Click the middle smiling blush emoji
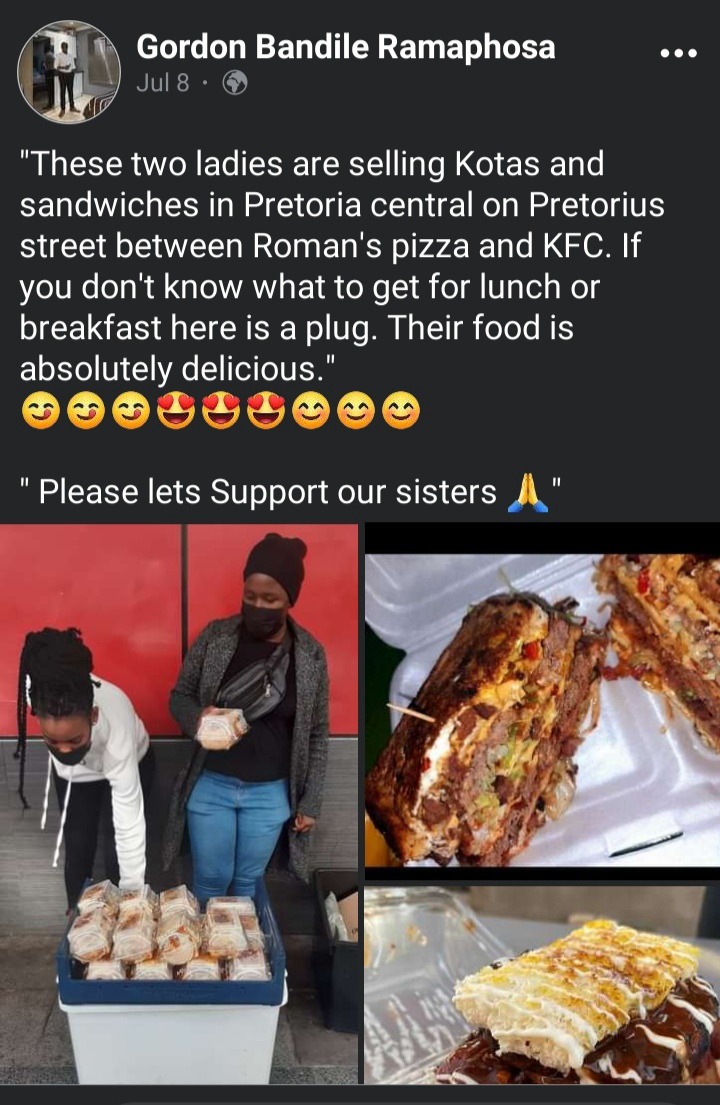This screenshot has width=720, height=1105. 356,411
